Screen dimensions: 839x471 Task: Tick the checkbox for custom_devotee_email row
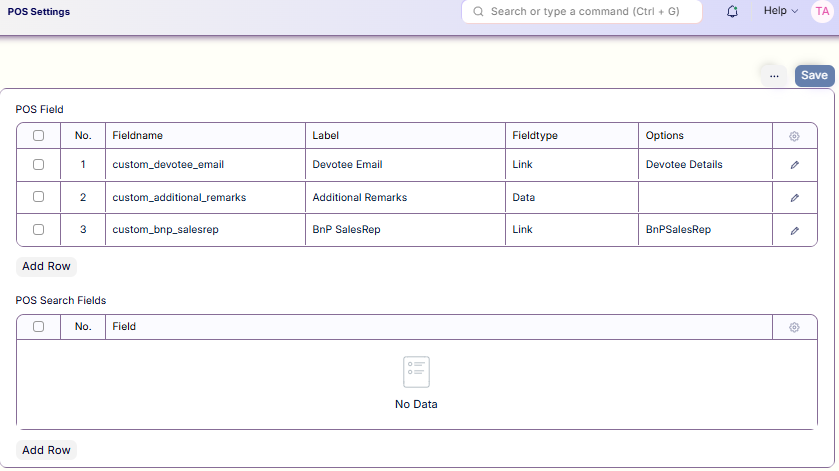click(38, 164)
